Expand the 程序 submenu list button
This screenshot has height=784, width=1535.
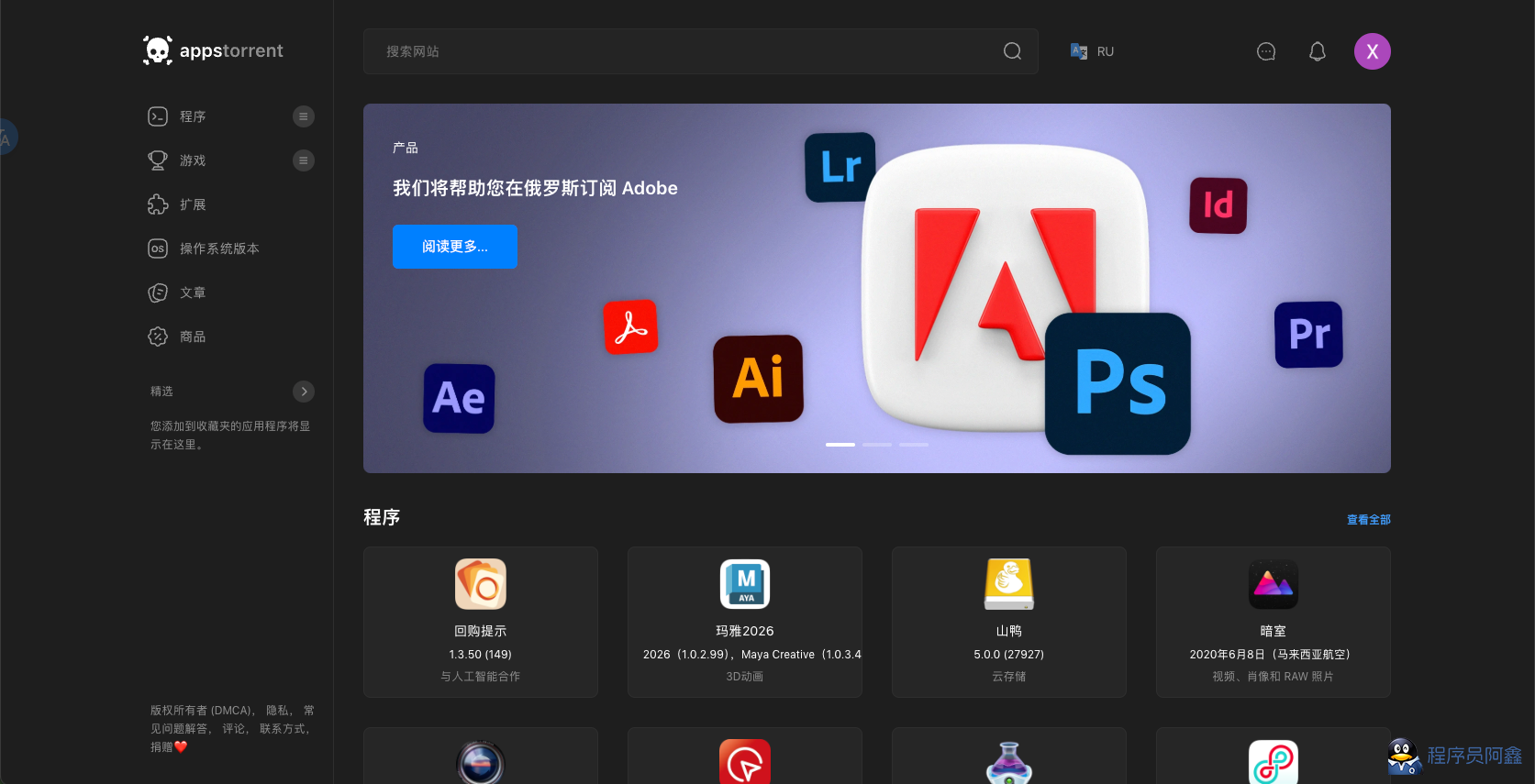[x=304, y=116]
